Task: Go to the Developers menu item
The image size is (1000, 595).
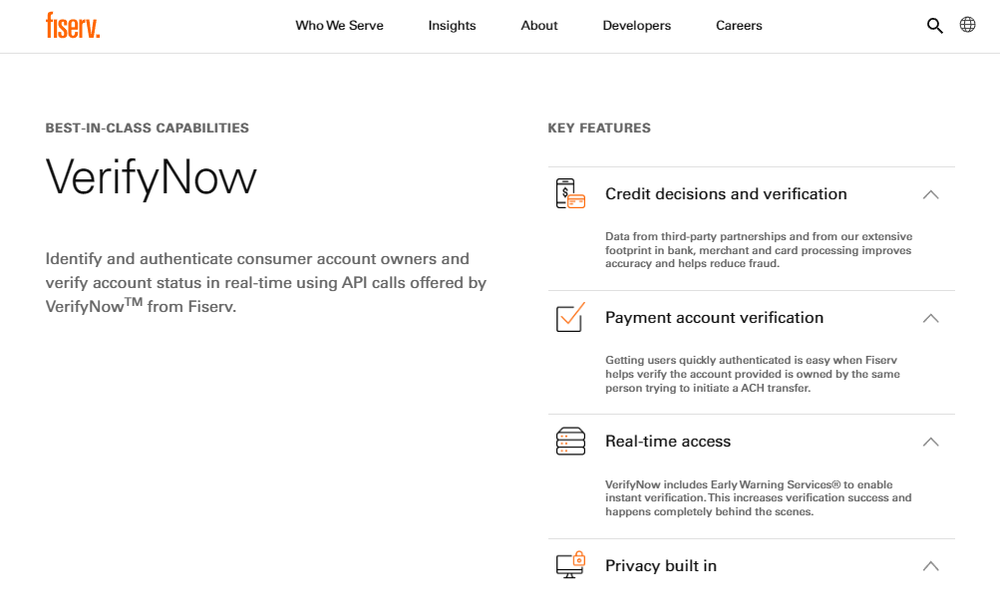Action: [x=636, y=26]
